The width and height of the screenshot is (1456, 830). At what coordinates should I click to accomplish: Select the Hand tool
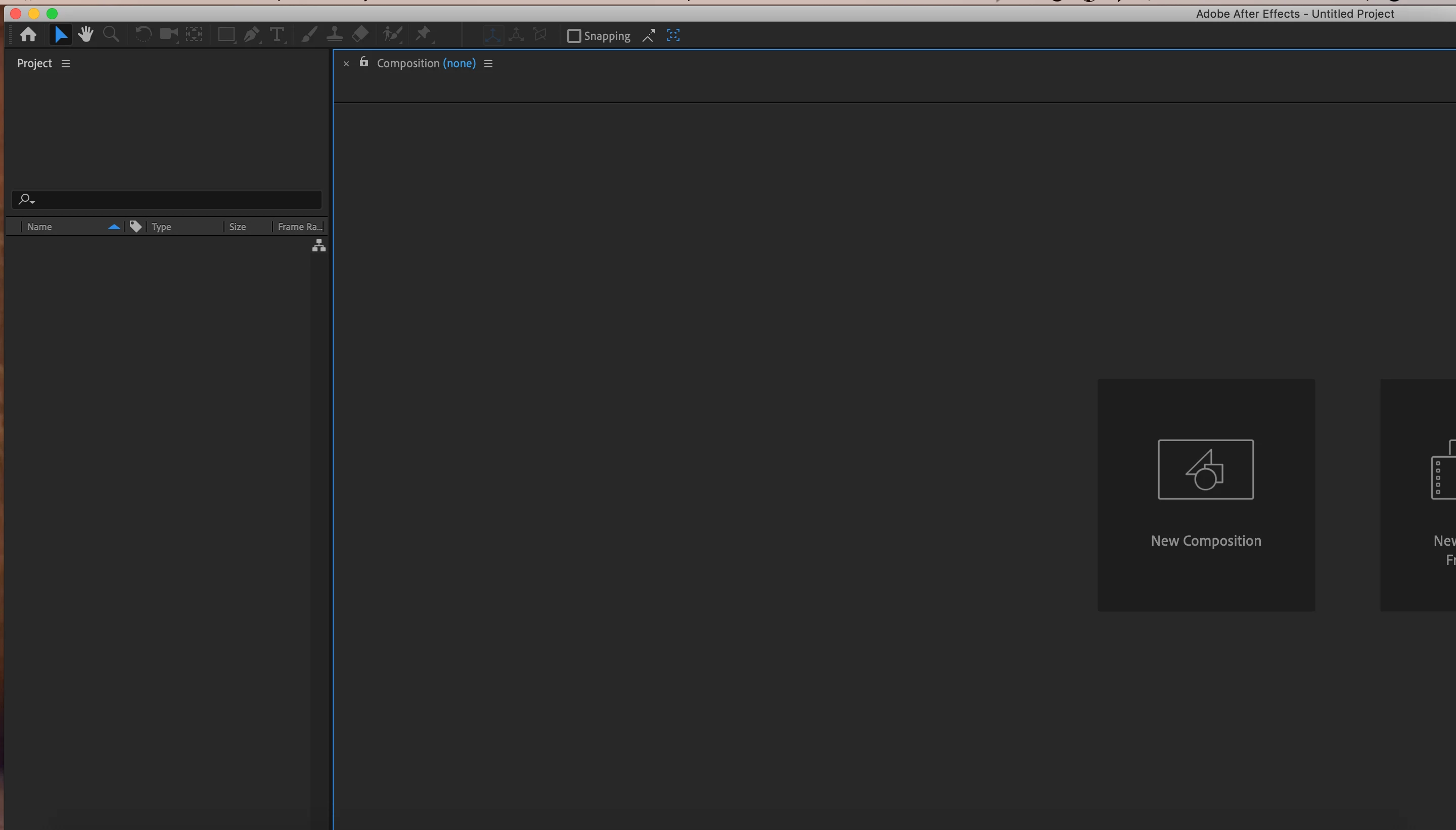coord(86,35)
